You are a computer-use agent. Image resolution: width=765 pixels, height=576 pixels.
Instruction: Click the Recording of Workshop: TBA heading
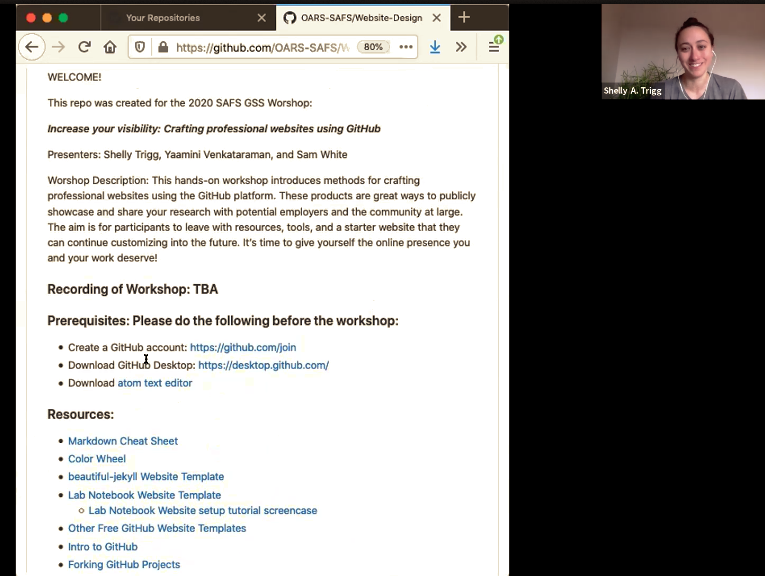pyautogui.click(x=133, y=289)
